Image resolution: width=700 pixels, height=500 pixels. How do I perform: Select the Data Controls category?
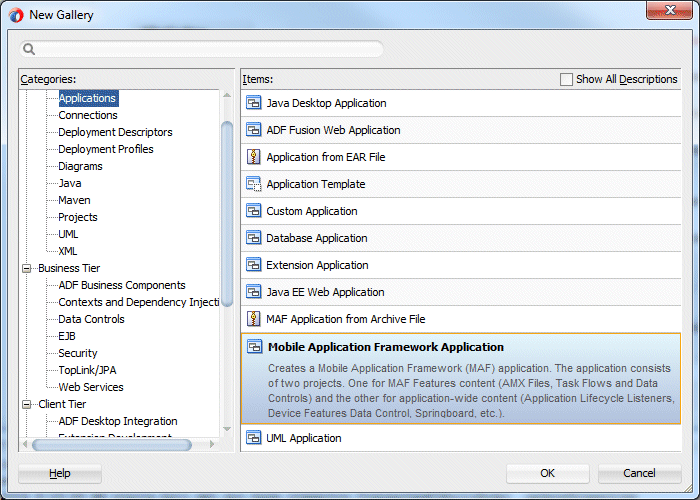click(92, 319)
